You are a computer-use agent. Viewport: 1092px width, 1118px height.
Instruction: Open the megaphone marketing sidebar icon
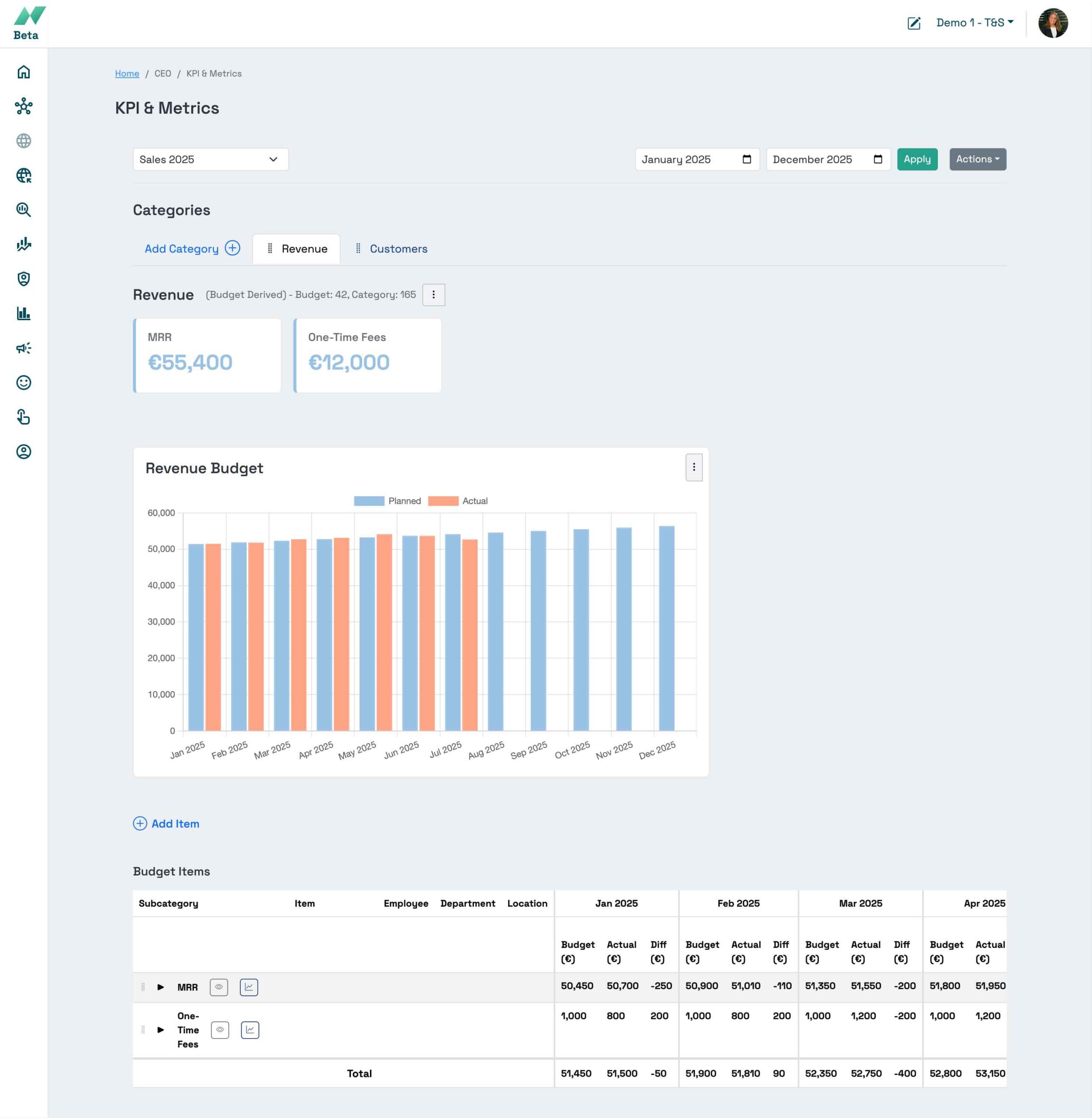point(24,348)
